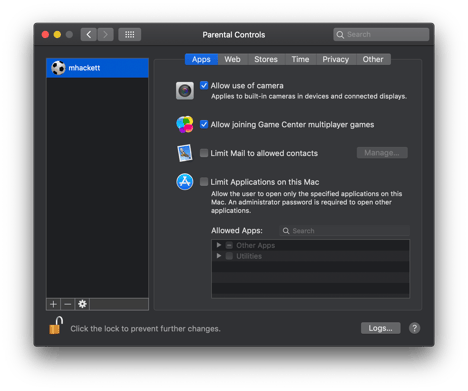The width and height of the screenshot is (468, 391).
Task: Click the Parental Controls window title
Action: pos(234,35)
